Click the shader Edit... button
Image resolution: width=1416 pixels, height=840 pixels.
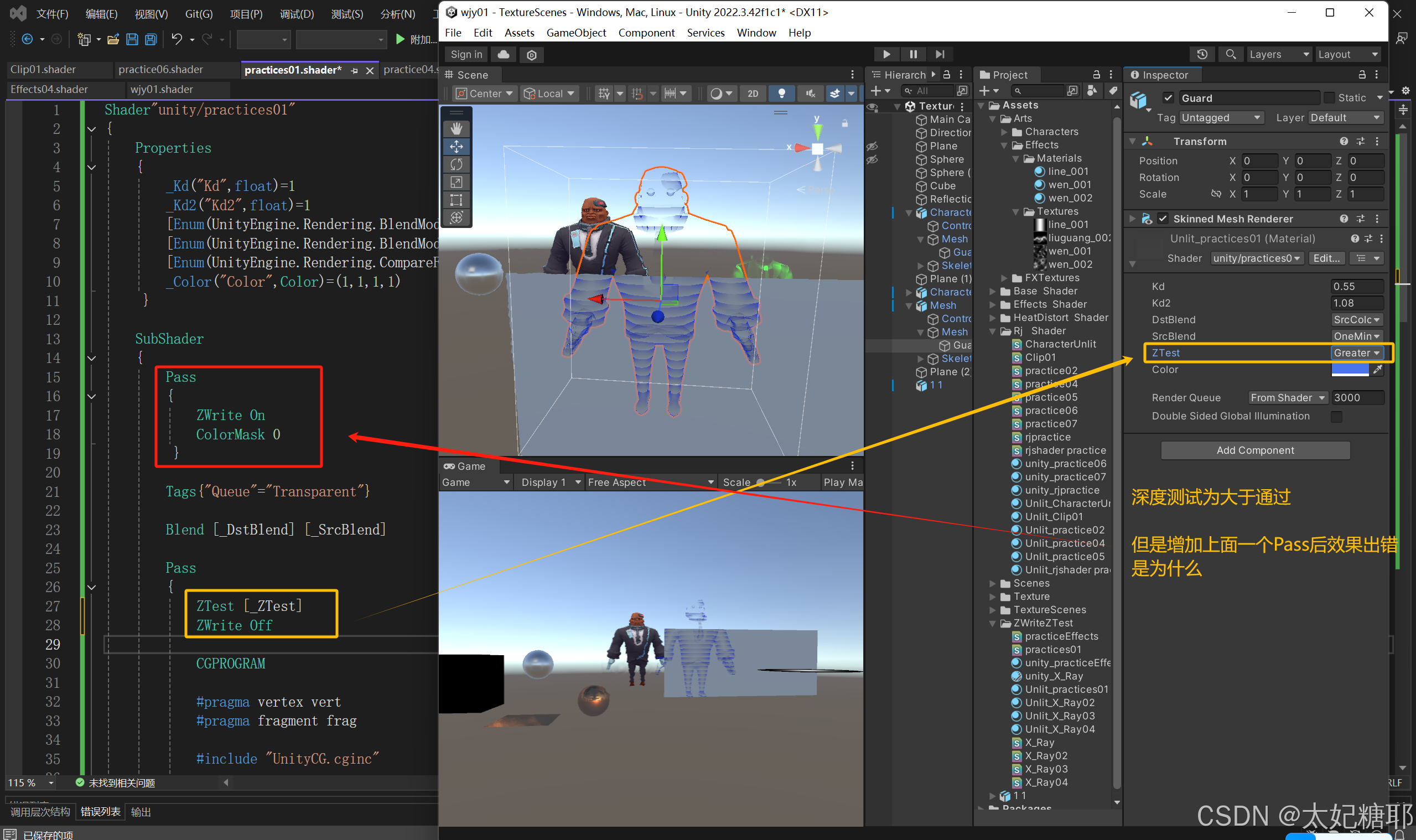(x=1326, y=258)
